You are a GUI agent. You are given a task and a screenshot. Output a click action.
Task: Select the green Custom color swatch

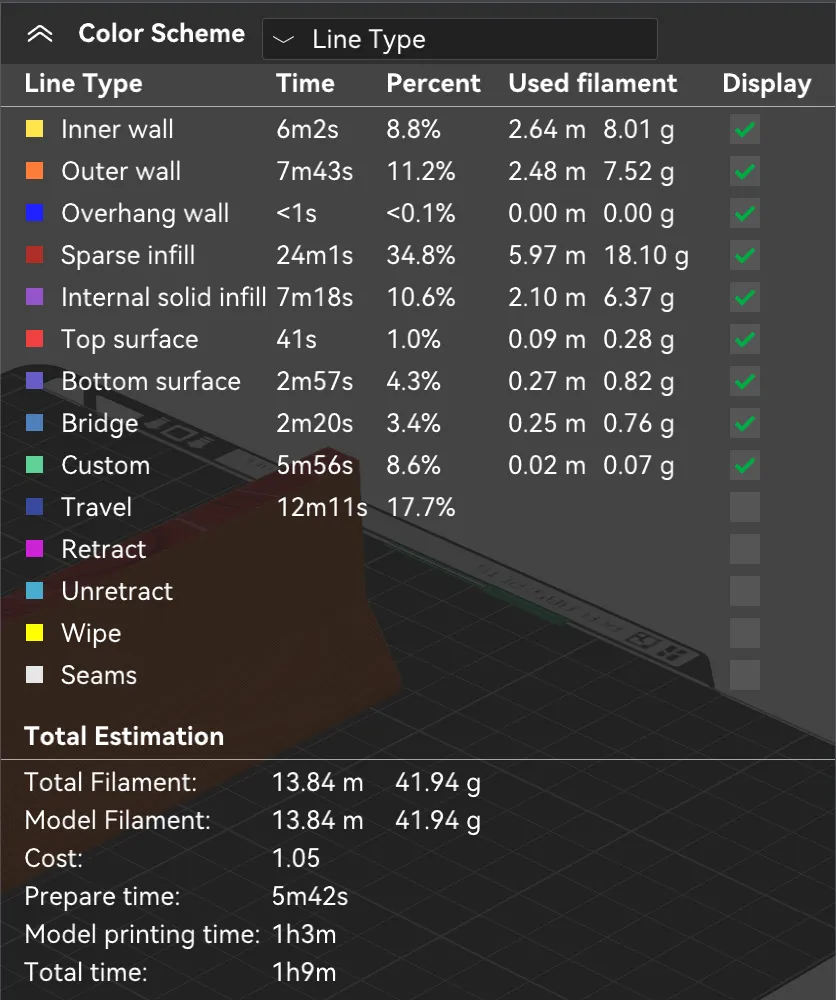34,465
